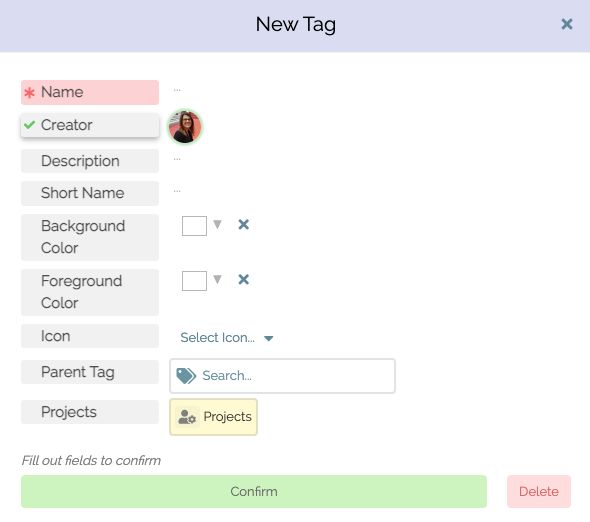The height and width of the screenshot is (522, 590).
Task: Open the Background Color dropdown arrow
Action: click(x=217, y=224)
